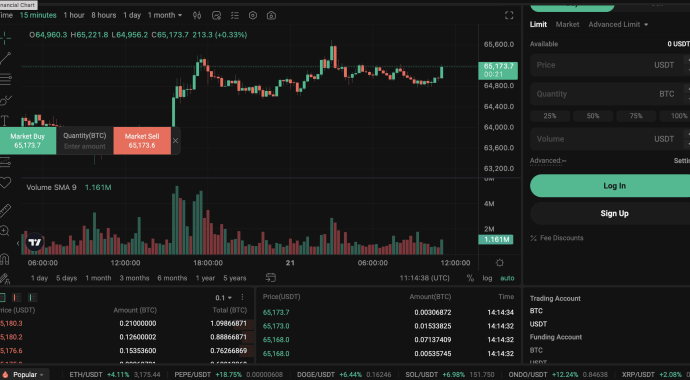Open the Fee Discounts link

[x=562, y=238]
